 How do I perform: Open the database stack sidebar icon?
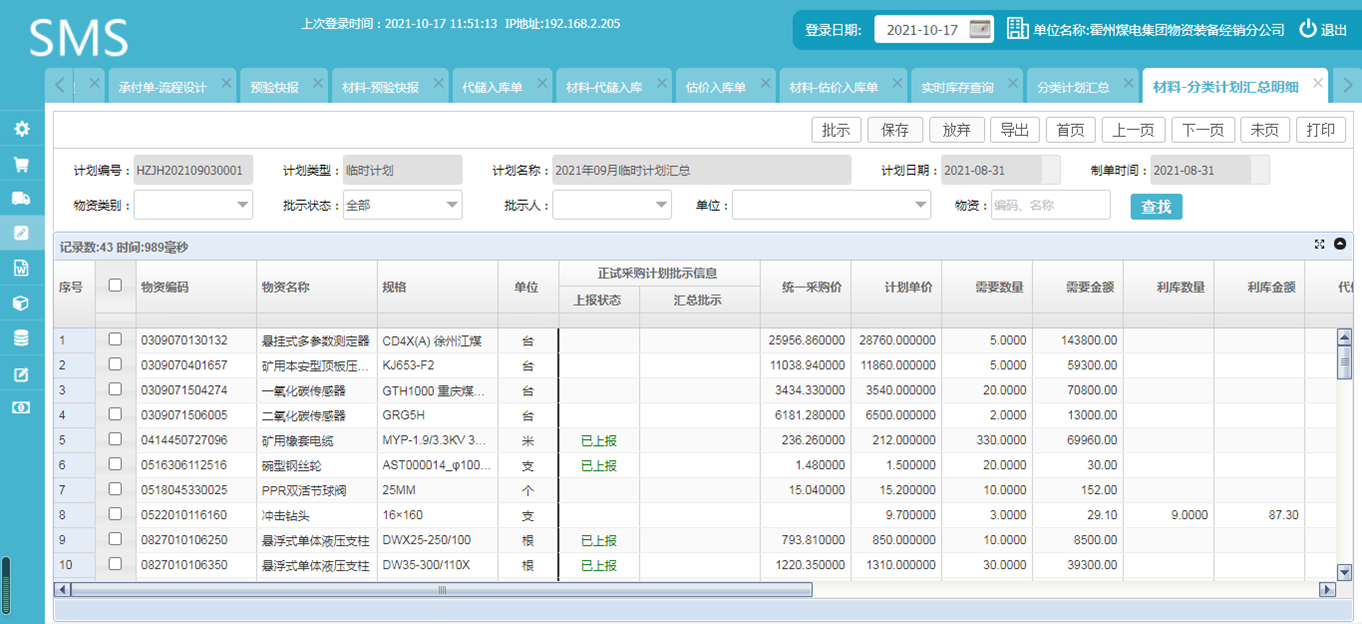pyautogui.click(x=21, y=338)
